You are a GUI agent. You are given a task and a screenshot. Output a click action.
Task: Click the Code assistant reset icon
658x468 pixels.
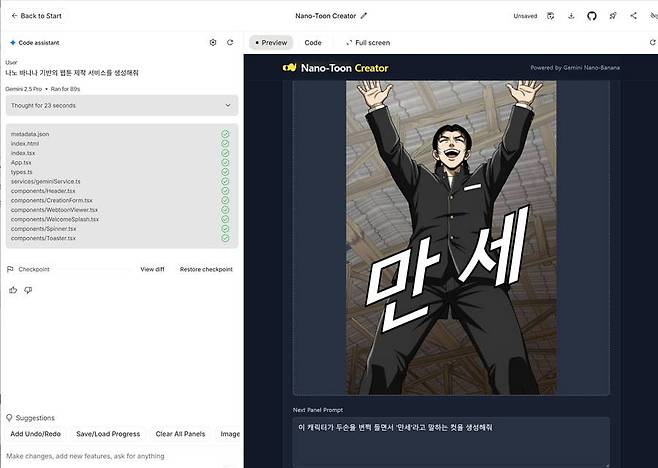230,42
